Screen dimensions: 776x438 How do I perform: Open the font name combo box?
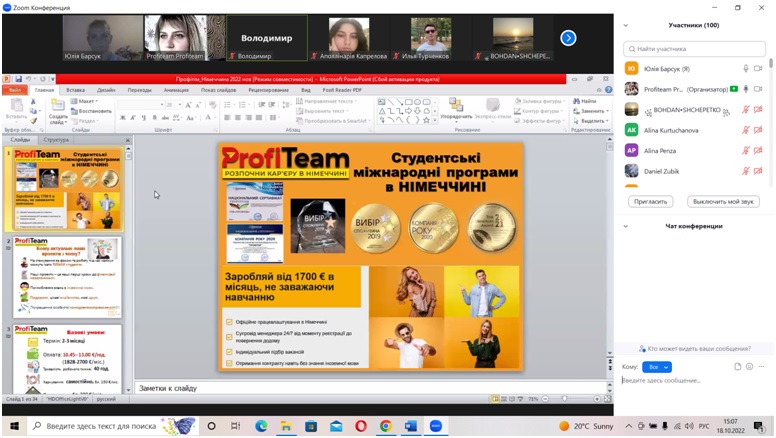coord(141,105)
